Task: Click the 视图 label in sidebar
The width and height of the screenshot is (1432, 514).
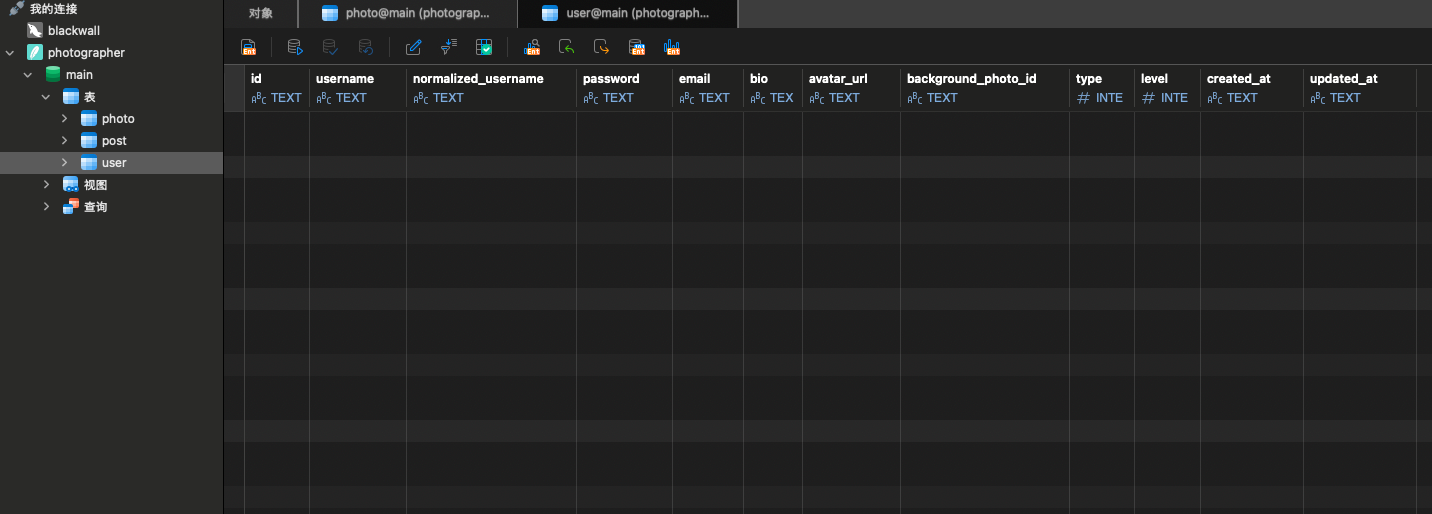Action: (95, 185)
